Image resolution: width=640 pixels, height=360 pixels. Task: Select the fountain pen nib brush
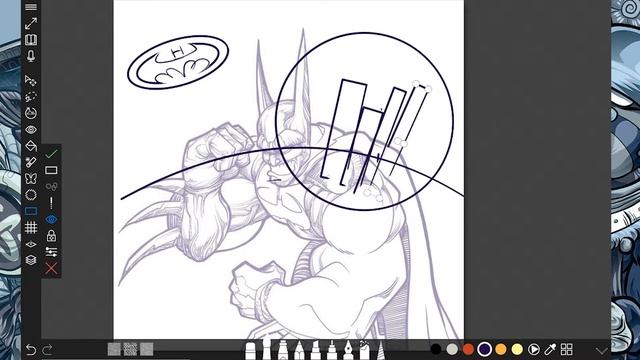[348, 350]
